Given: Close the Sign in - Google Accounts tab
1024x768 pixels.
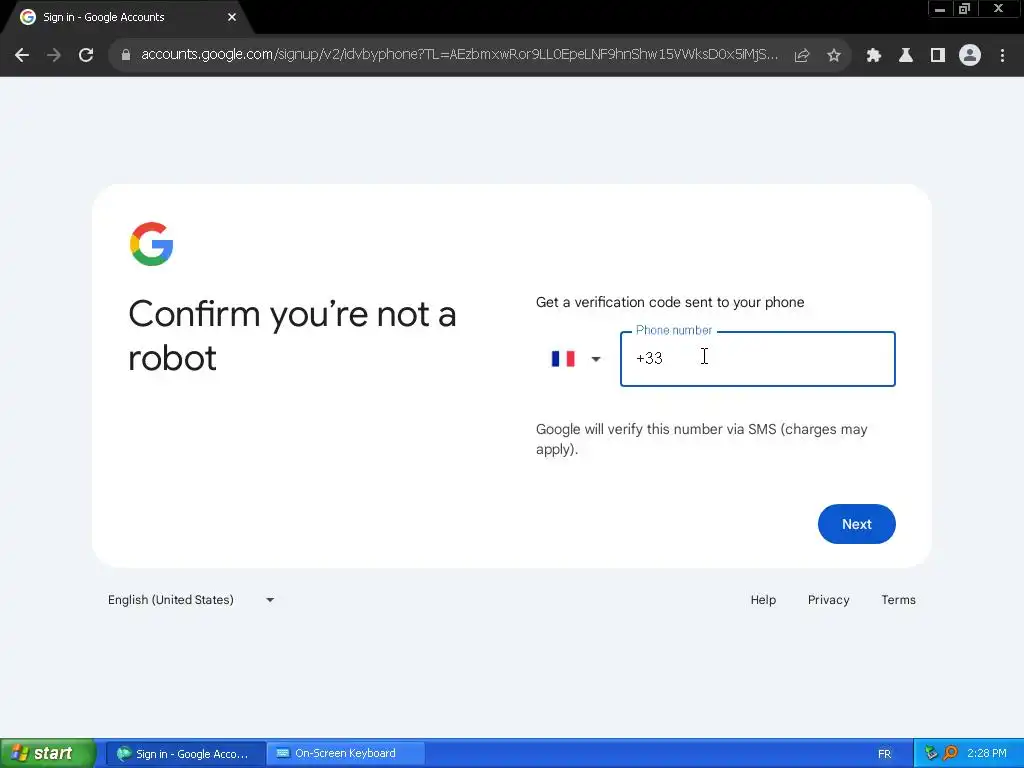Looking at the screenshot, I should pyautogui.click(x=232, y=17).
